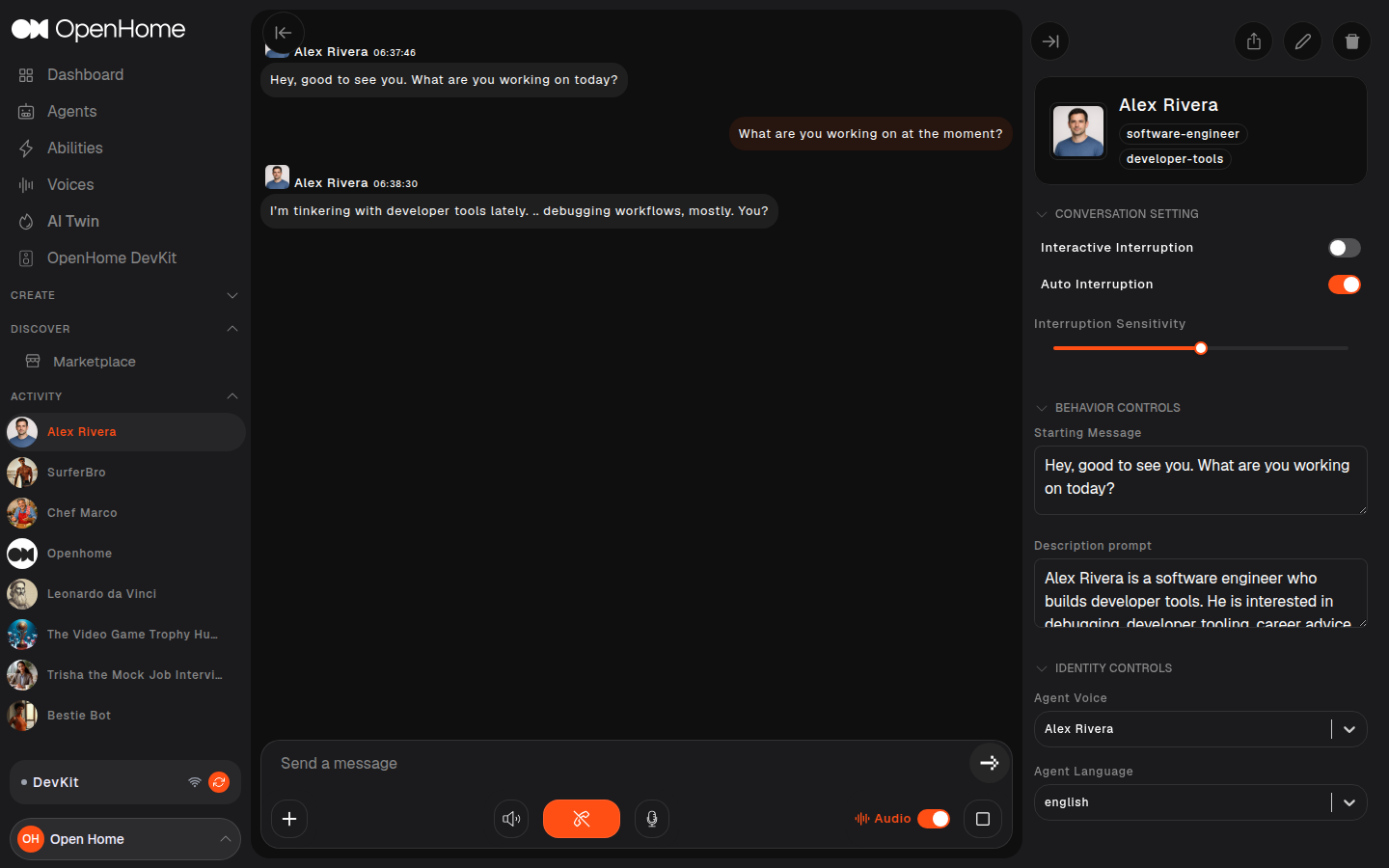
Task: Click Alex Rivera profile photo in panel
Action: click(1078, 131)
